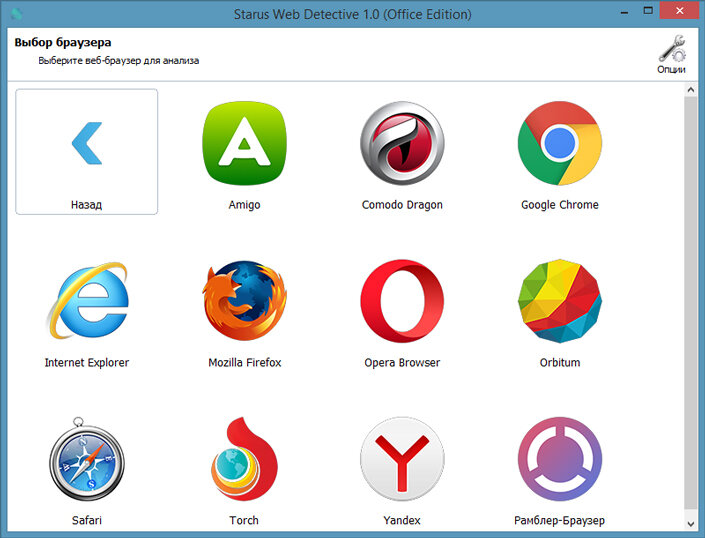Open Опции wrench settings icon
Screen dimensions: 705x538
click(x=672, y=54)
